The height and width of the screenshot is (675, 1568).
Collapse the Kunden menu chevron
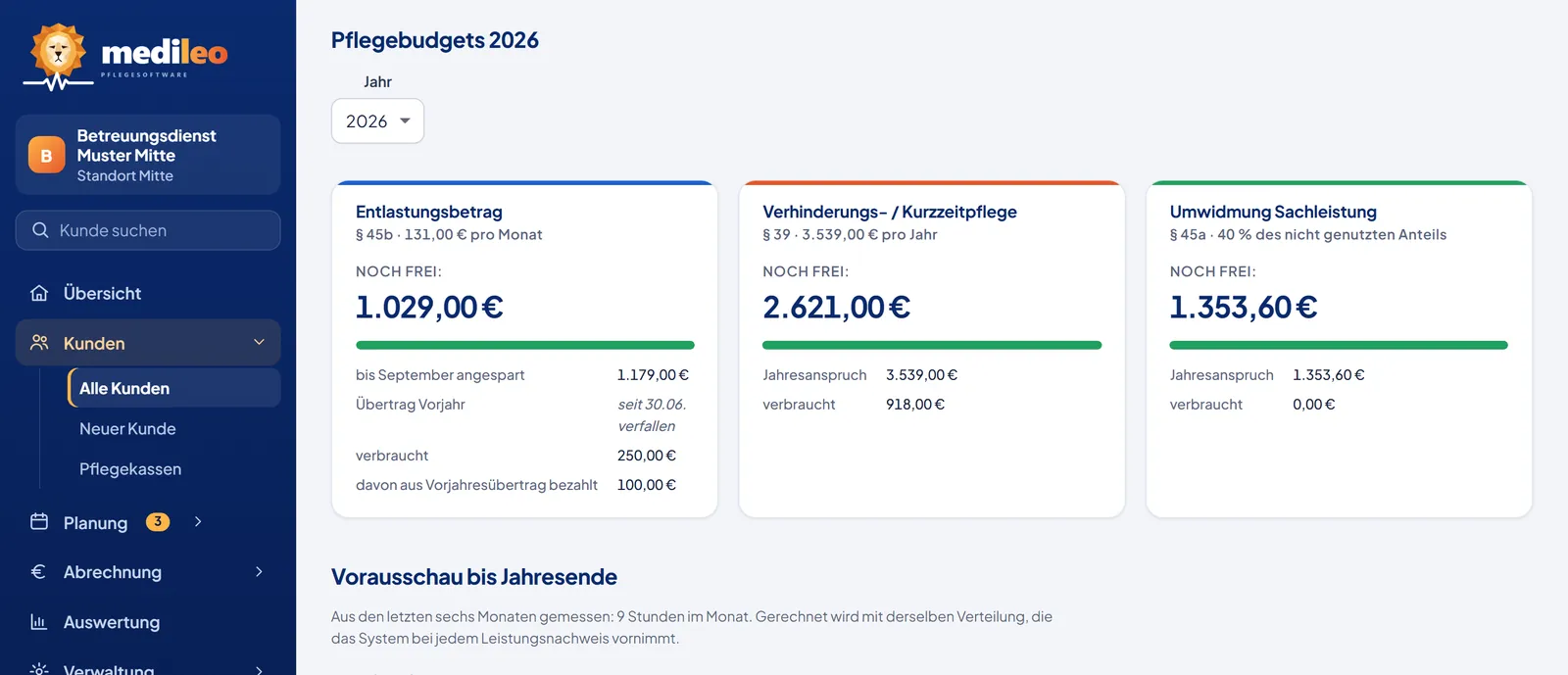point(259,342)
